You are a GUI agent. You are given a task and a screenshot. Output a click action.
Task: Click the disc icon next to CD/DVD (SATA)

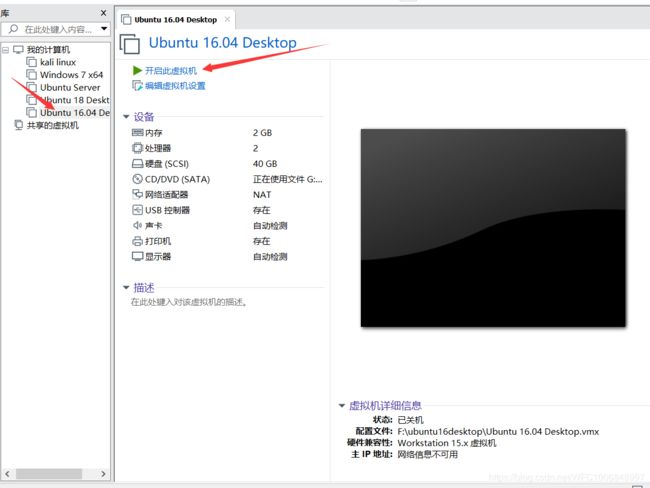click(x=137, y=179)
